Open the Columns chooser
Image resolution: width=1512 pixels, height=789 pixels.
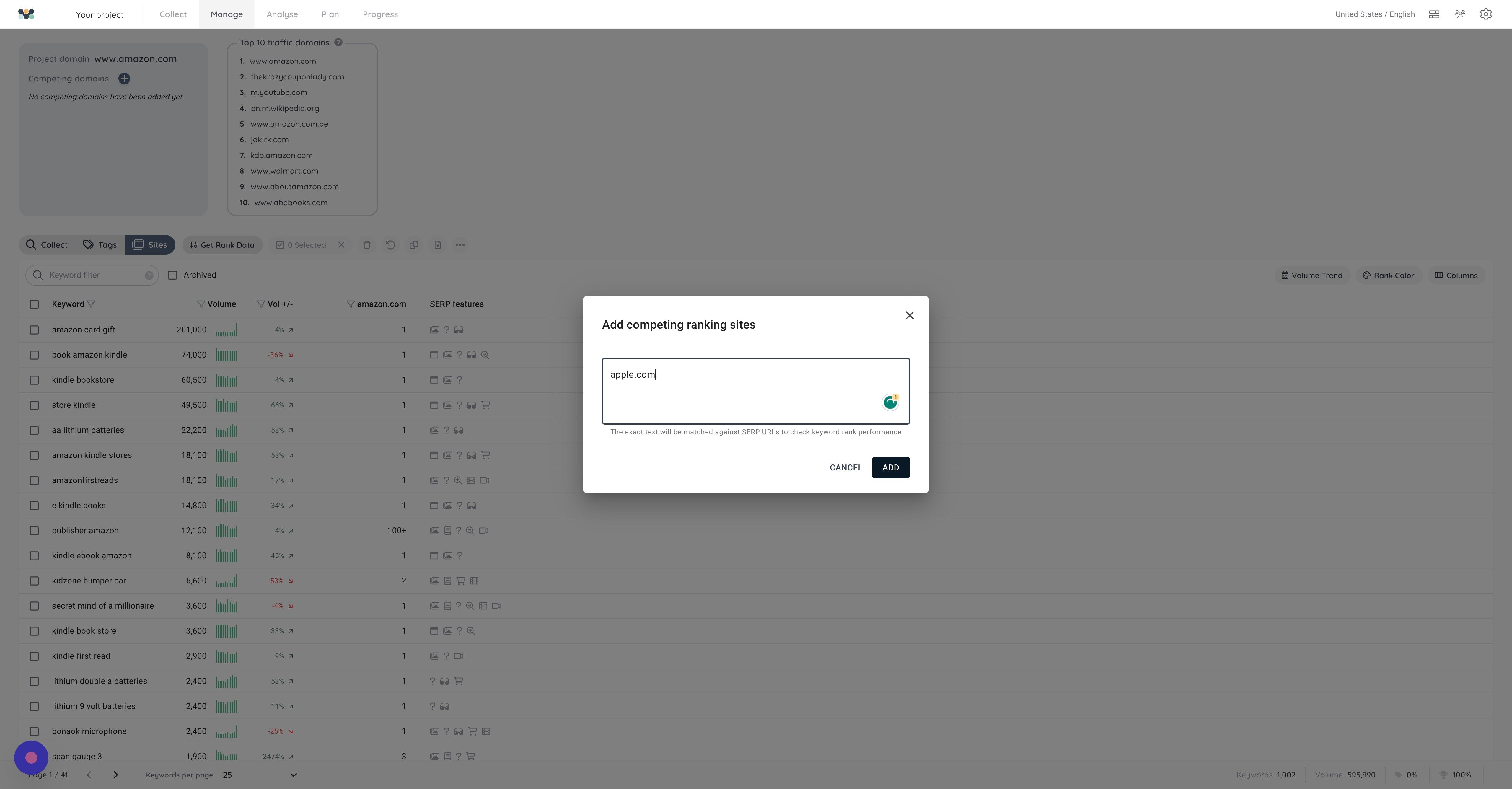pyautogui.click(x=1456, y=275)
